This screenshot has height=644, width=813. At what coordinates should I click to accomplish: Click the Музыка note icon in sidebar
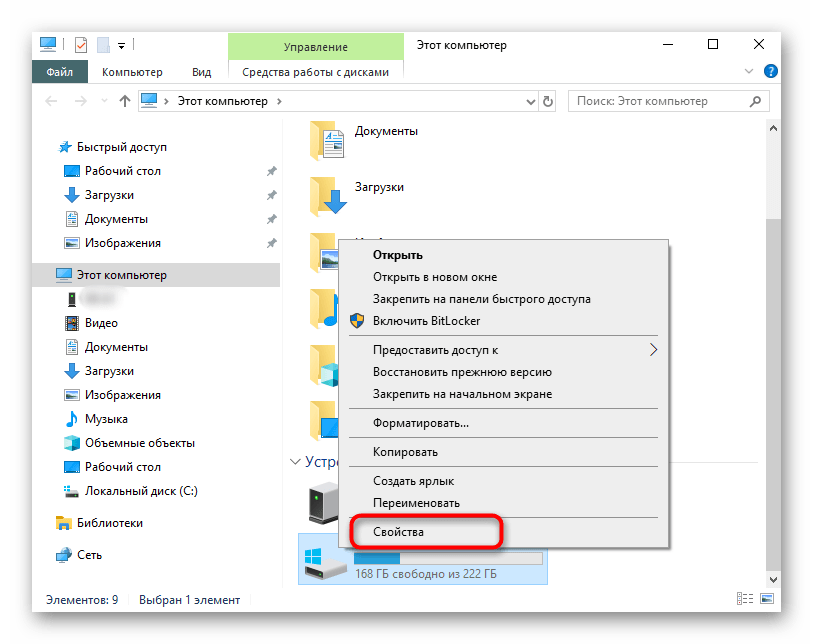(x=71, y=419)
